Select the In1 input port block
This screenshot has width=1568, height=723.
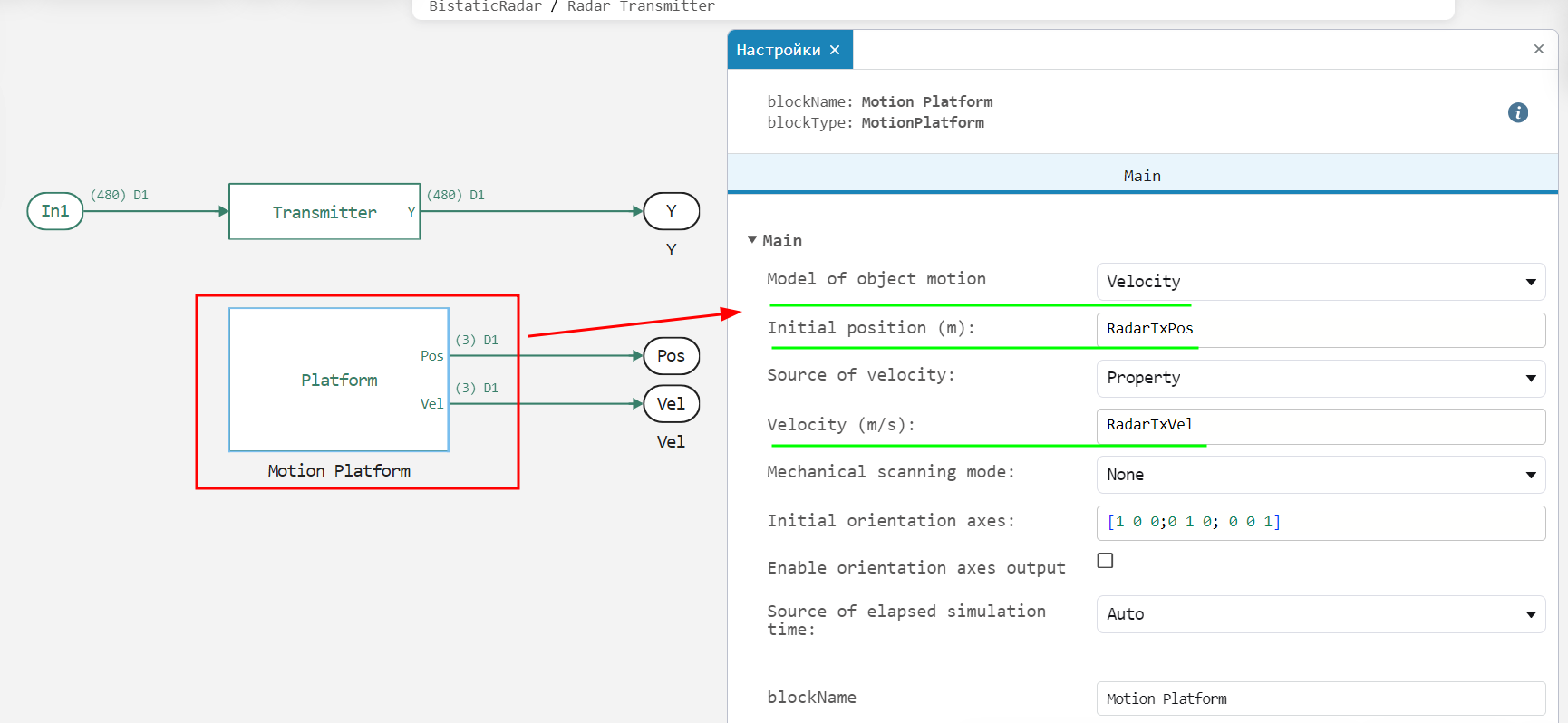click(x=55, y=211)
